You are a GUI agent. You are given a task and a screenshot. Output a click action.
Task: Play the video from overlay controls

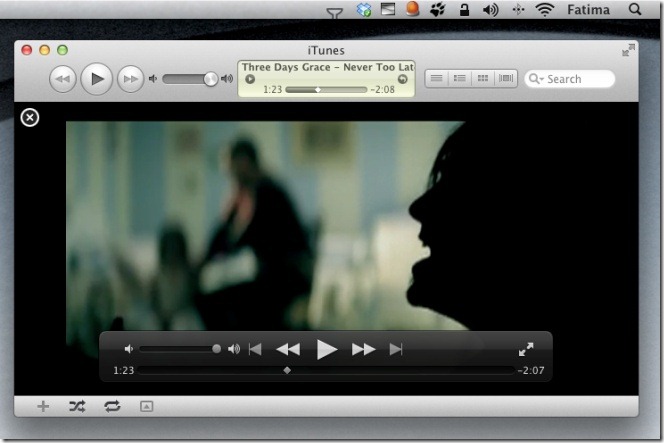(326, 349)
